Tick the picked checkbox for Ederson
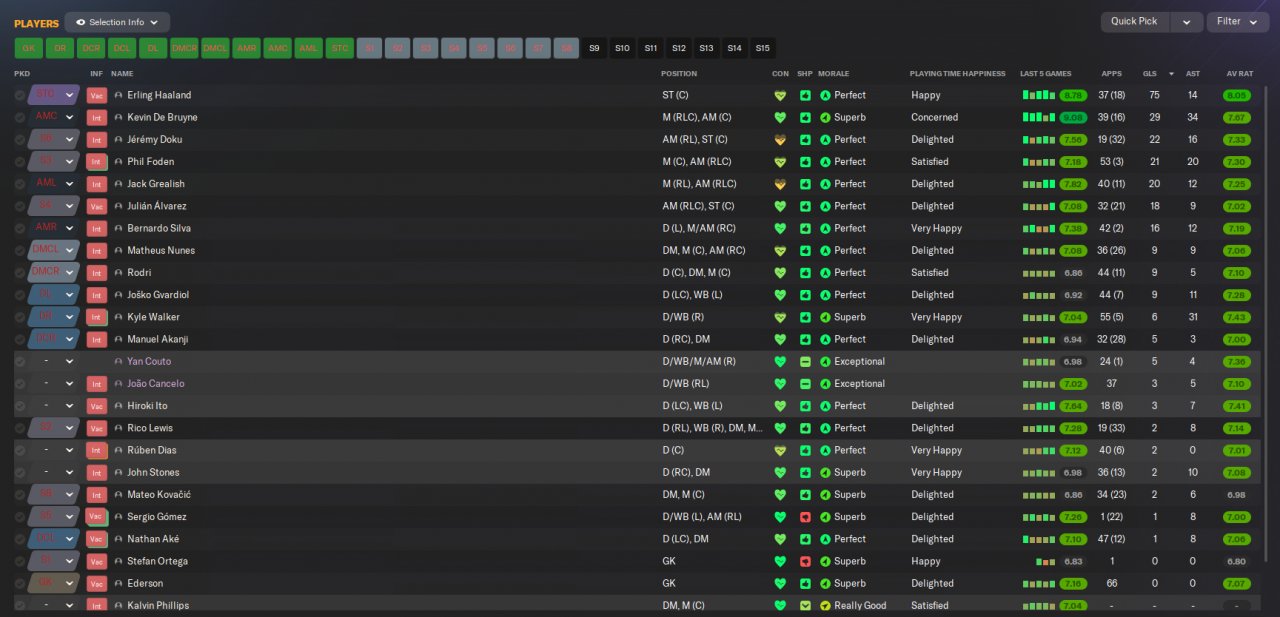 (x=20, y=583)
